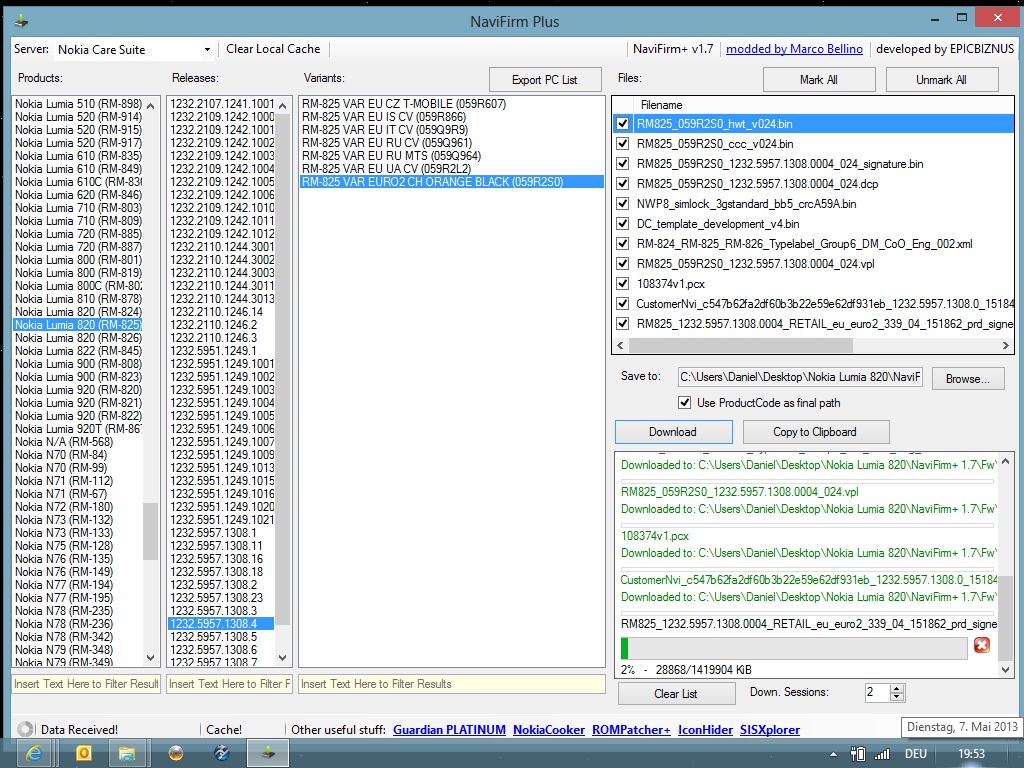Click the Releases list scroll-down arrow
Screen dimensions: 1024x768
point(282,658)
